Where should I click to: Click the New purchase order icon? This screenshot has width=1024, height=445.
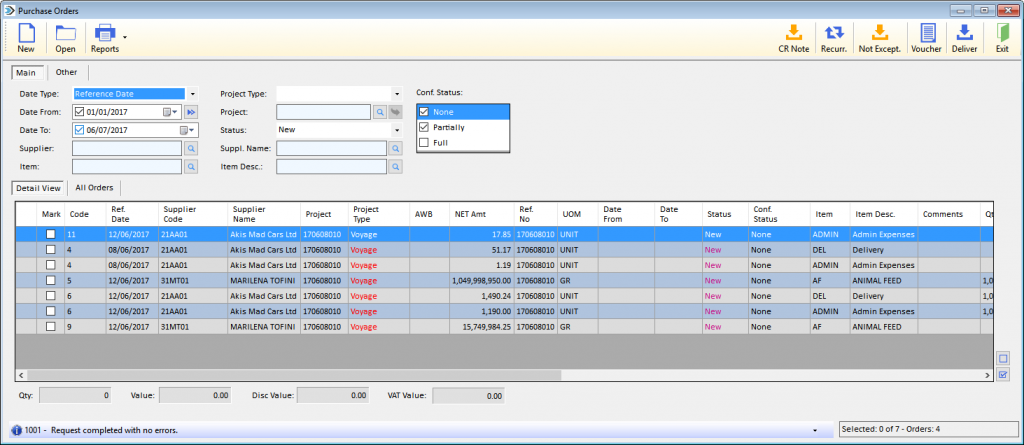(x=26, y=33)
